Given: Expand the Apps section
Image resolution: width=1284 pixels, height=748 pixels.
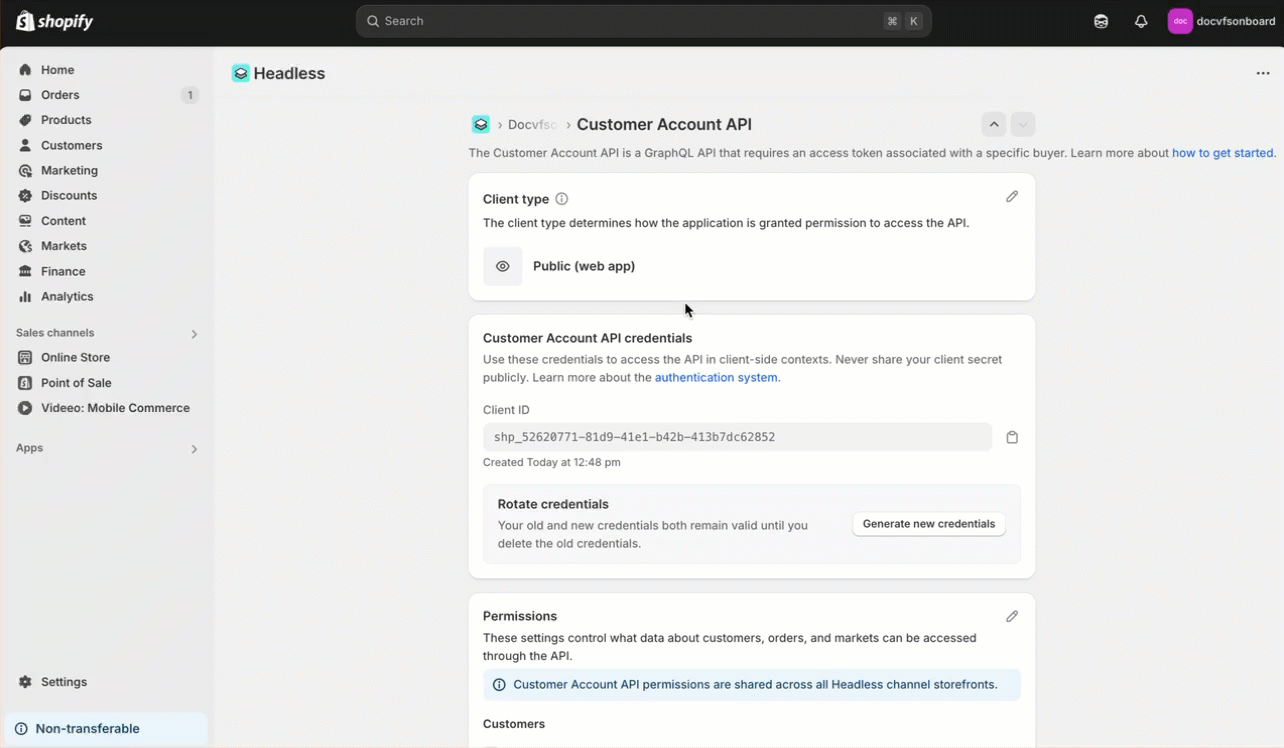Looking at the screenshot, I should pos(194,449).
